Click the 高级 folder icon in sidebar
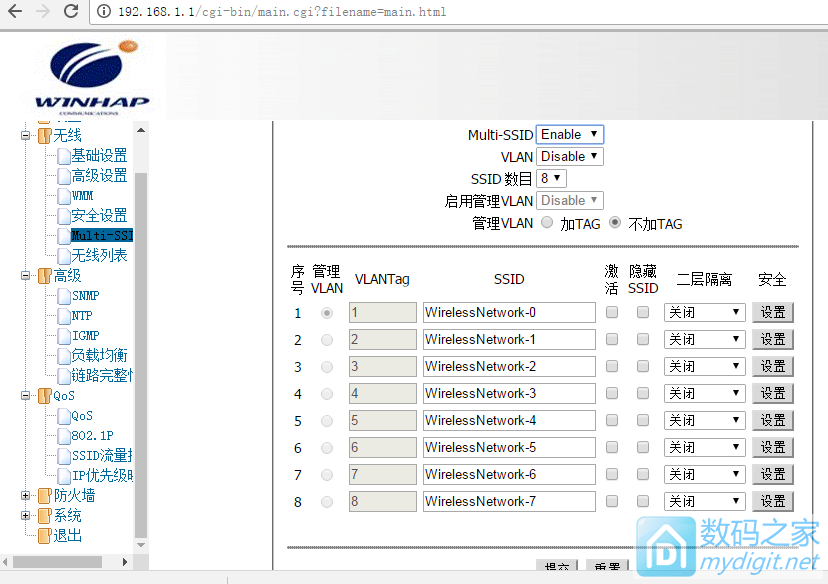 point(44,276)
